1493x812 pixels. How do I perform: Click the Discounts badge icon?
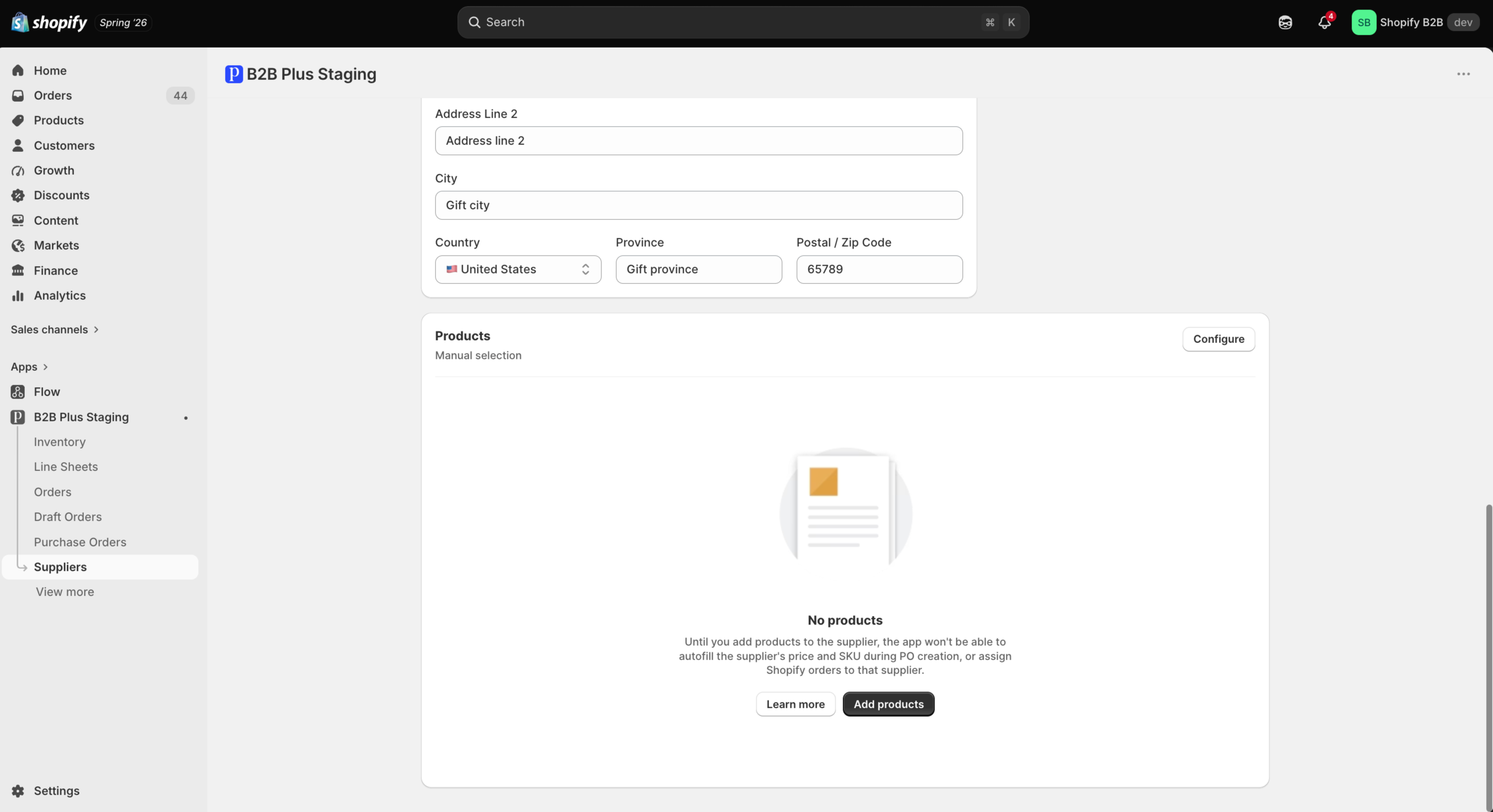[x=18, y=195]
